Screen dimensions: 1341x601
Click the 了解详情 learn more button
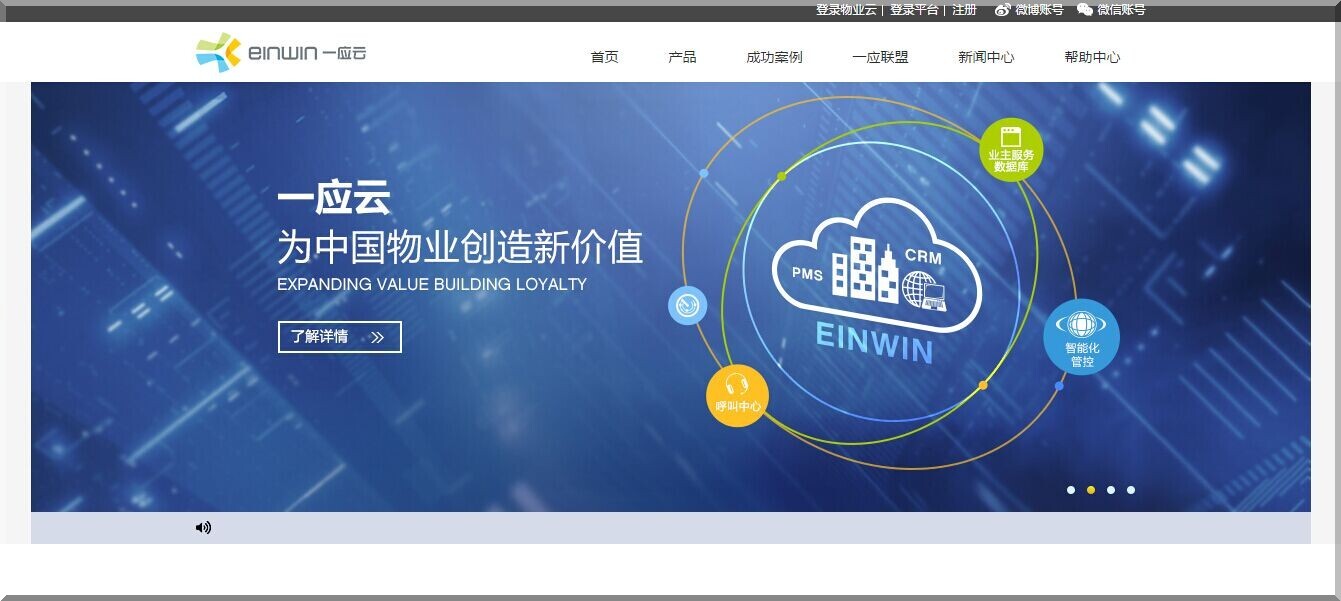[x=339, y=337]
